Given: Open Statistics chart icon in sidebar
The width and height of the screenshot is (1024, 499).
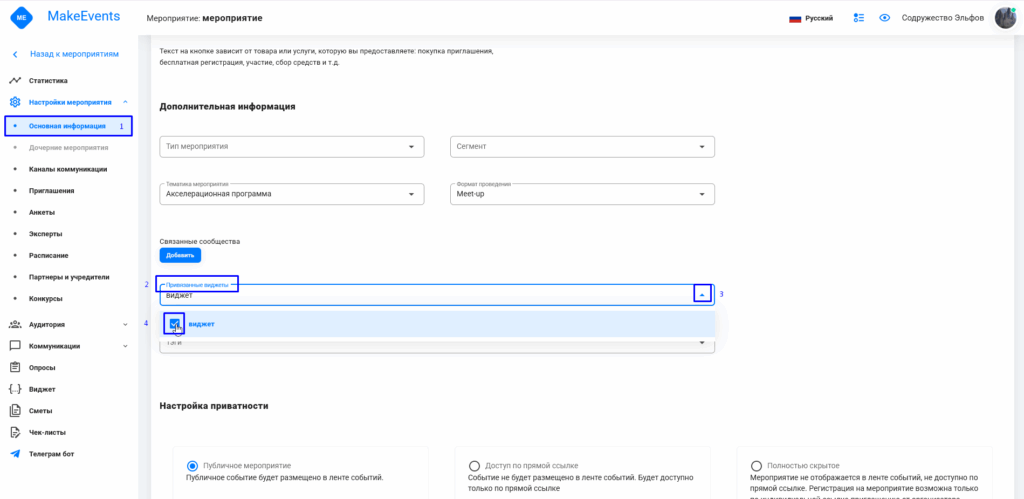Looking at the screenshot, I should (x=15, y=81).
